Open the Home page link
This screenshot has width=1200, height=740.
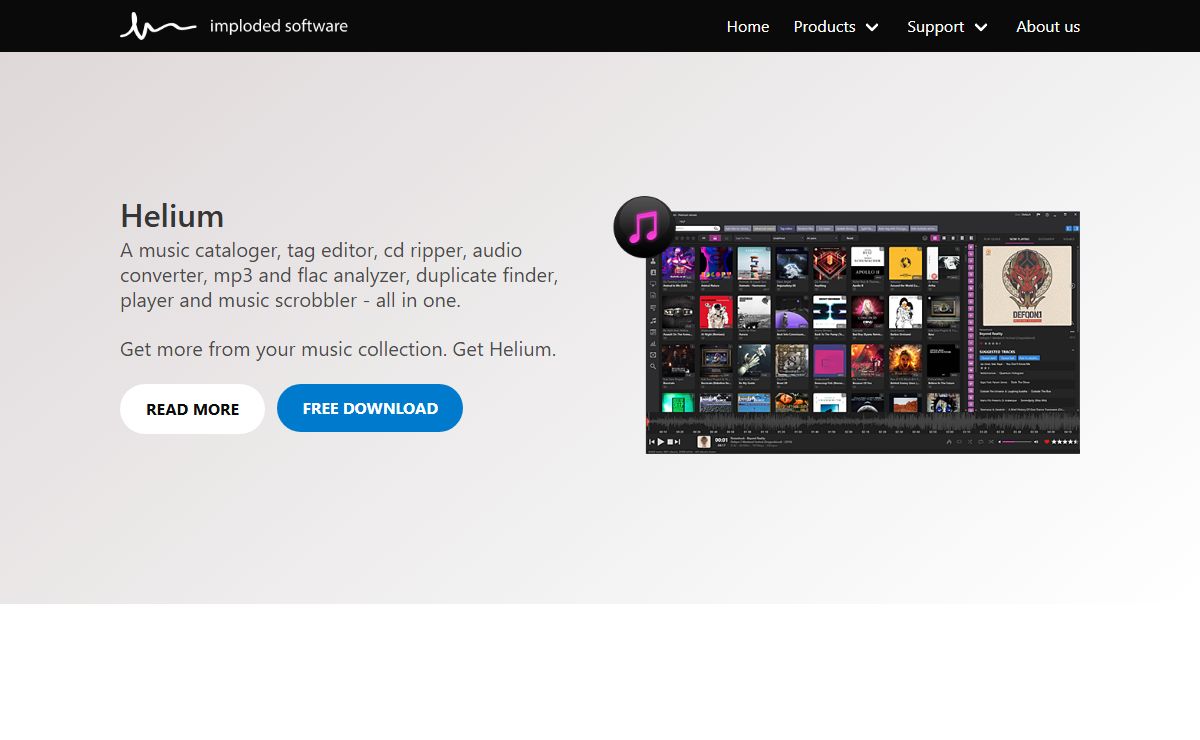(x=748, y=27)
